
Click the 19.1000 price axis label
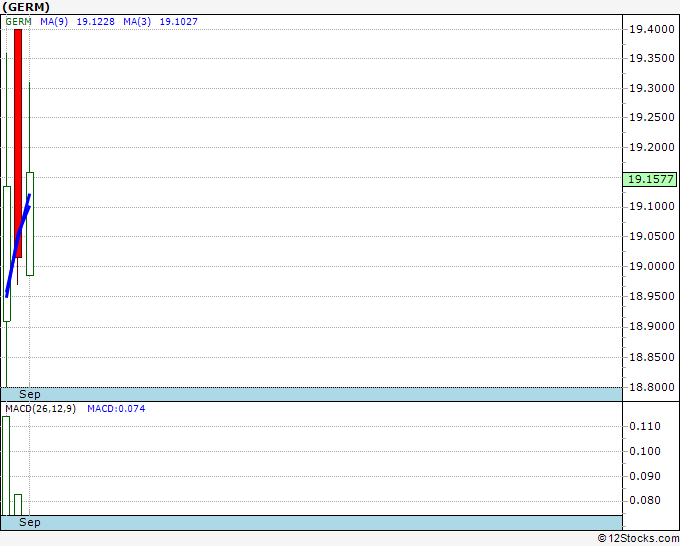pyautogui.click(x=652, y=206)
